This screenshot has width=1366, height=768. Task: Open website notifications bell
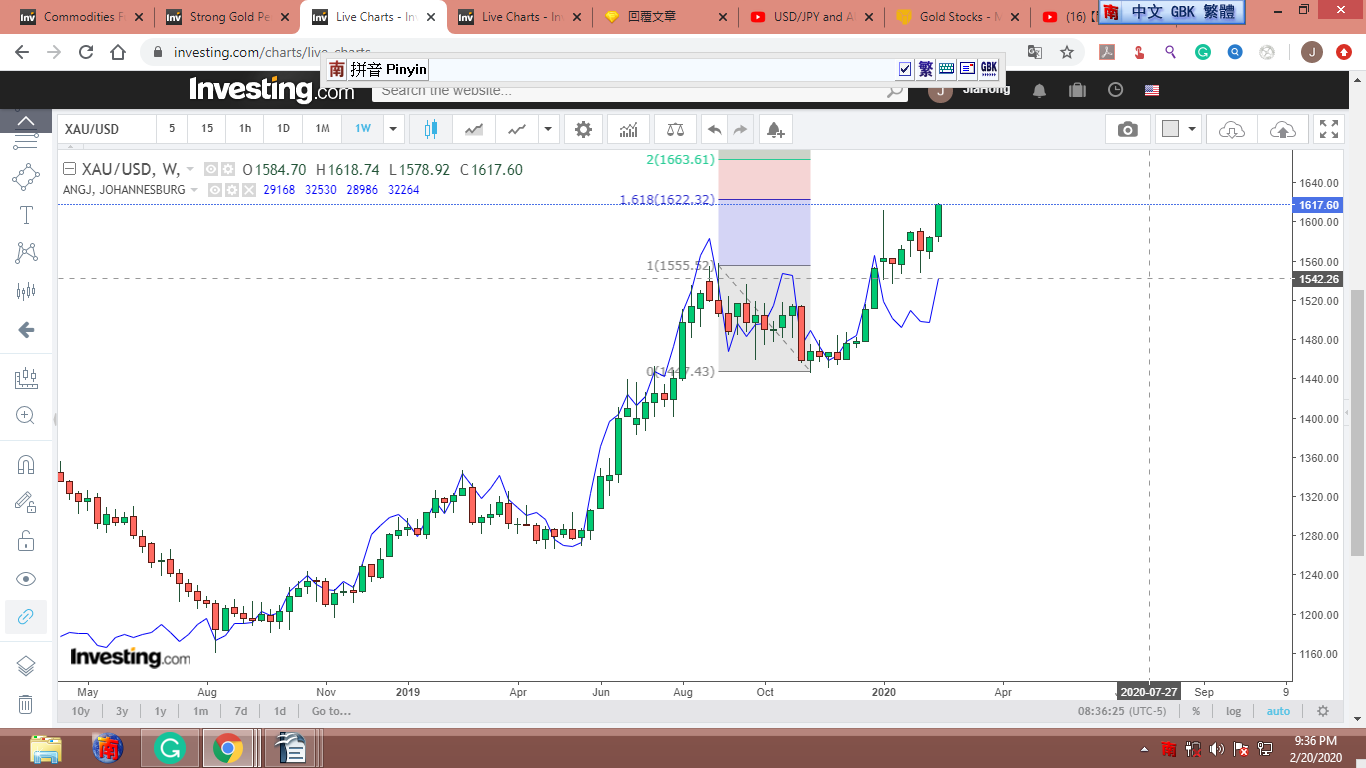(1039, 90)
